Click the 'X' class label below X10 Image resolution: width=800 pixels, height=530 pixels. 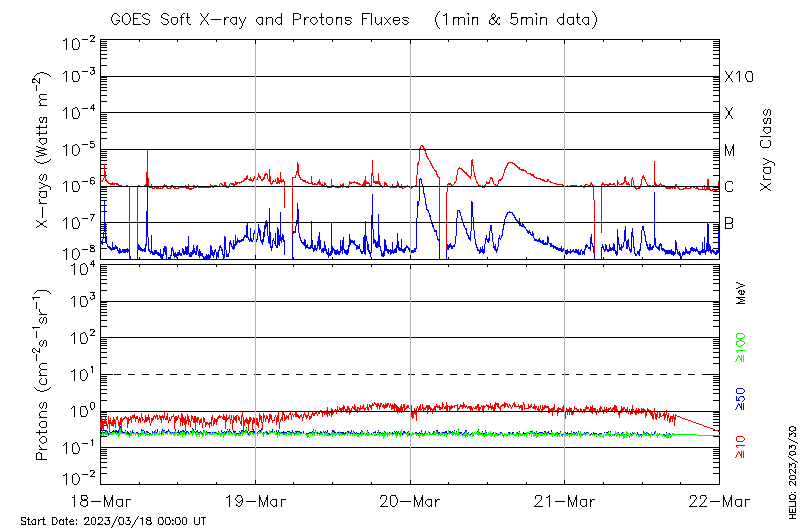tap(729, 113)
